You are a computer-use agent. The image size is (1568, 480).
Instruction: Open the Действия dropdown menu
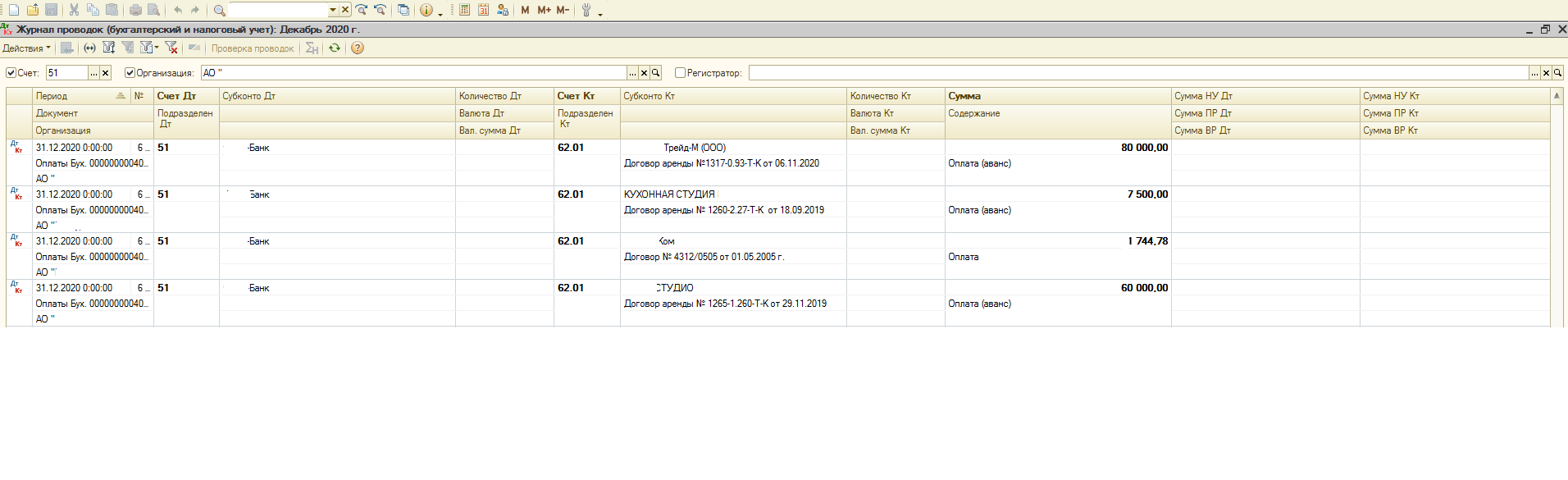pyautogui.click(x=26, y=48)
